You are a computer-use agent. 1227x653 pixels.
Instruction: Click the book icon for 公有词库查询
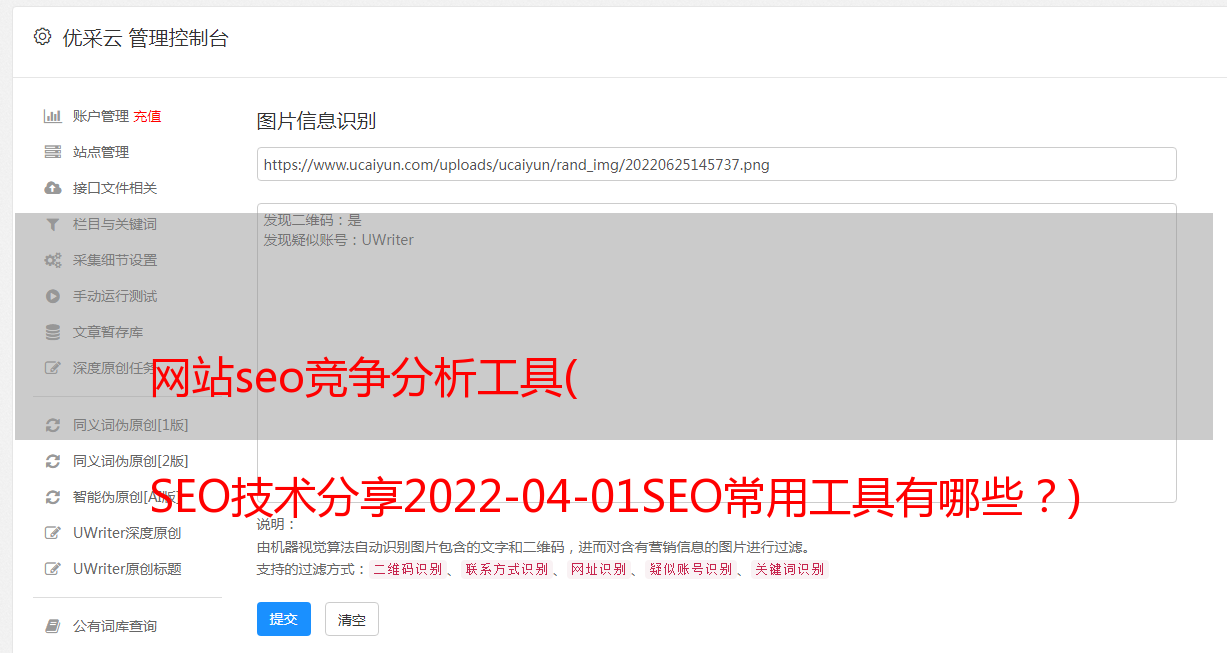53,626
